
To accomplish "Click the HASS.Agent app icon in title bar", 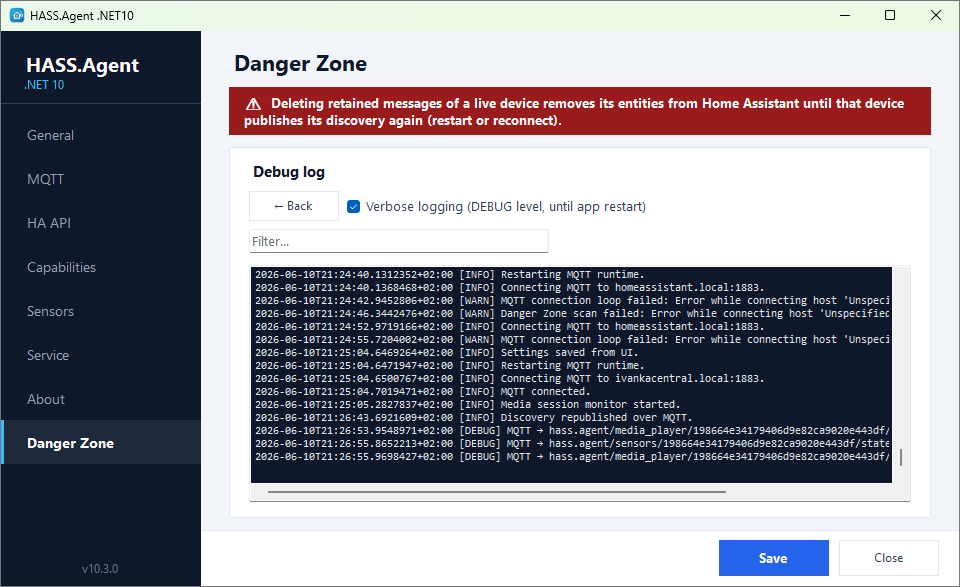I will 17,15.
